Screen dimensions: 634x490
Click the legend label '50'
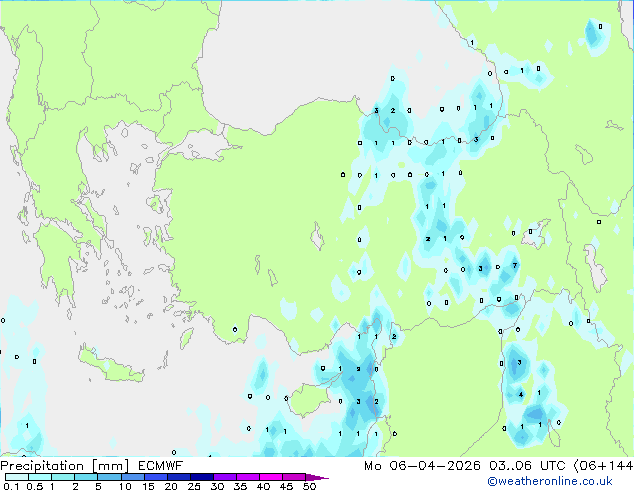point(310,486)
